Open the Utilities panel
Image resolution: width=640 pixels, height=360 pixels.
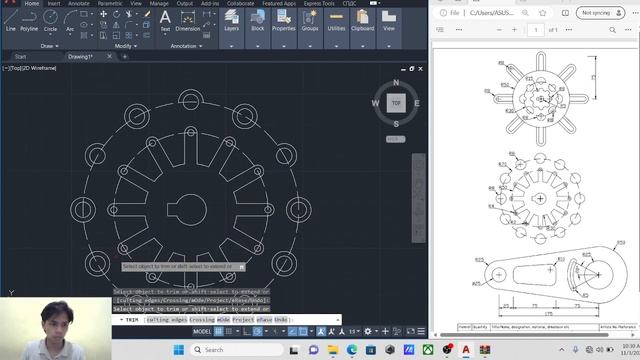click(x=336, y=28)
